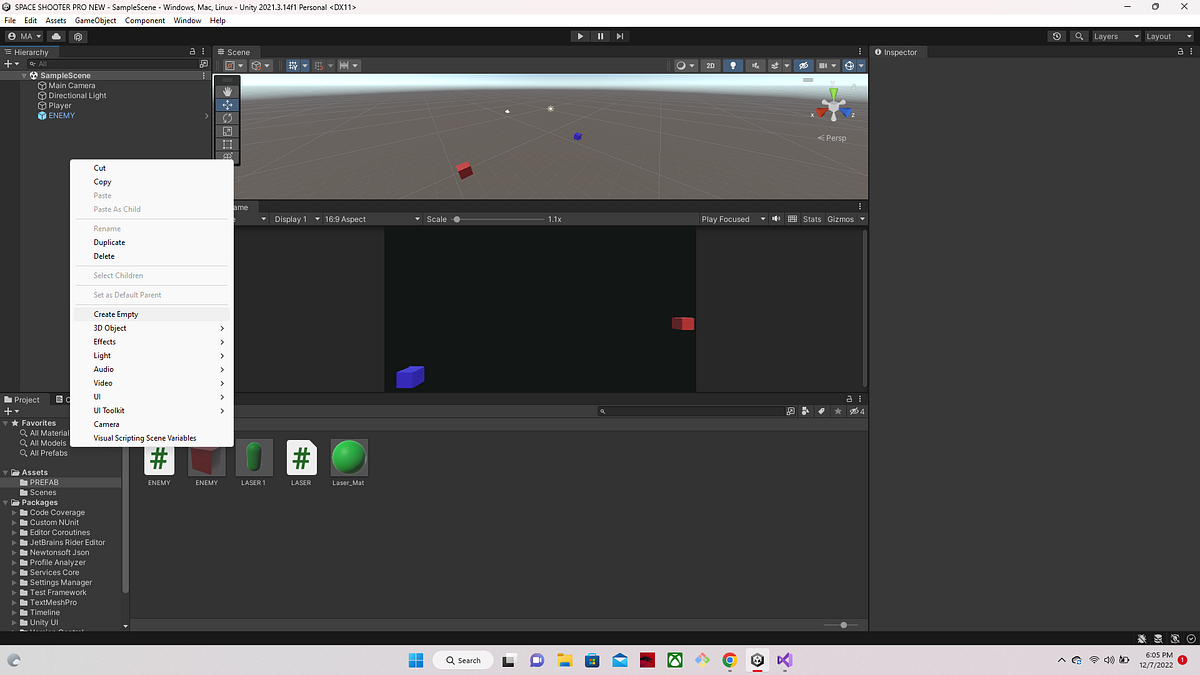1200x675 pixels.
Task: Click Duplicate in the context menu
Action: 108,242
